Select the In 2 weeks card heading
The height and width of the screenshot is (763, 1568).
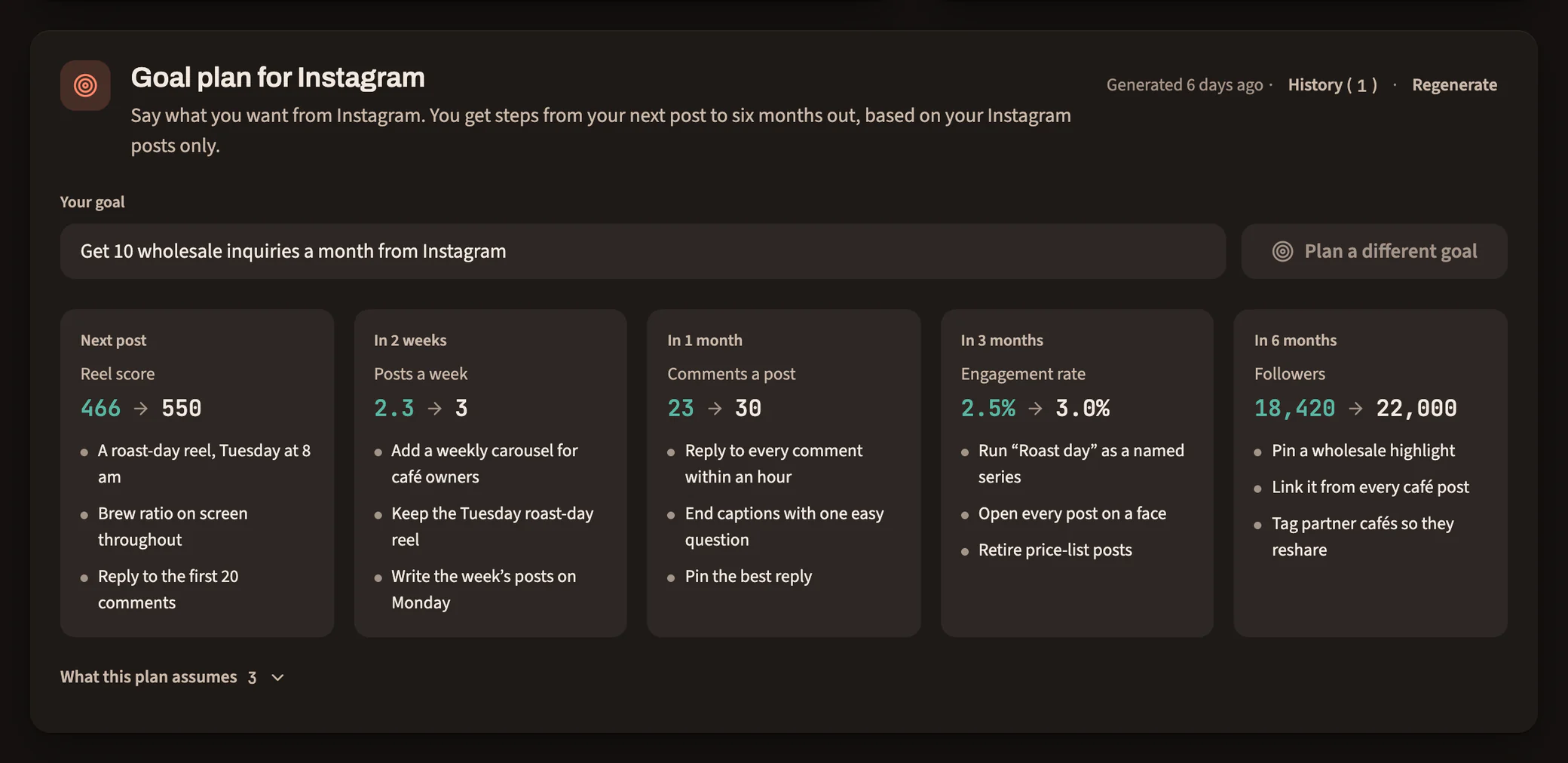click(410, 340)
